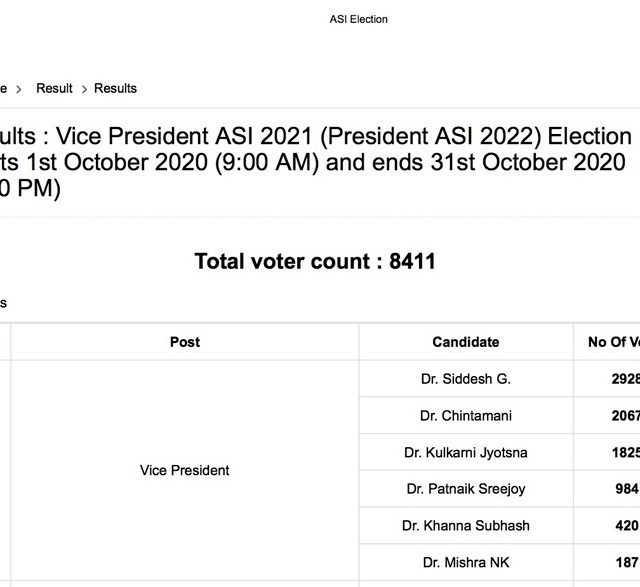
Task: Select candidate Dr. Khanna Subhash
Action: point(465,525)
